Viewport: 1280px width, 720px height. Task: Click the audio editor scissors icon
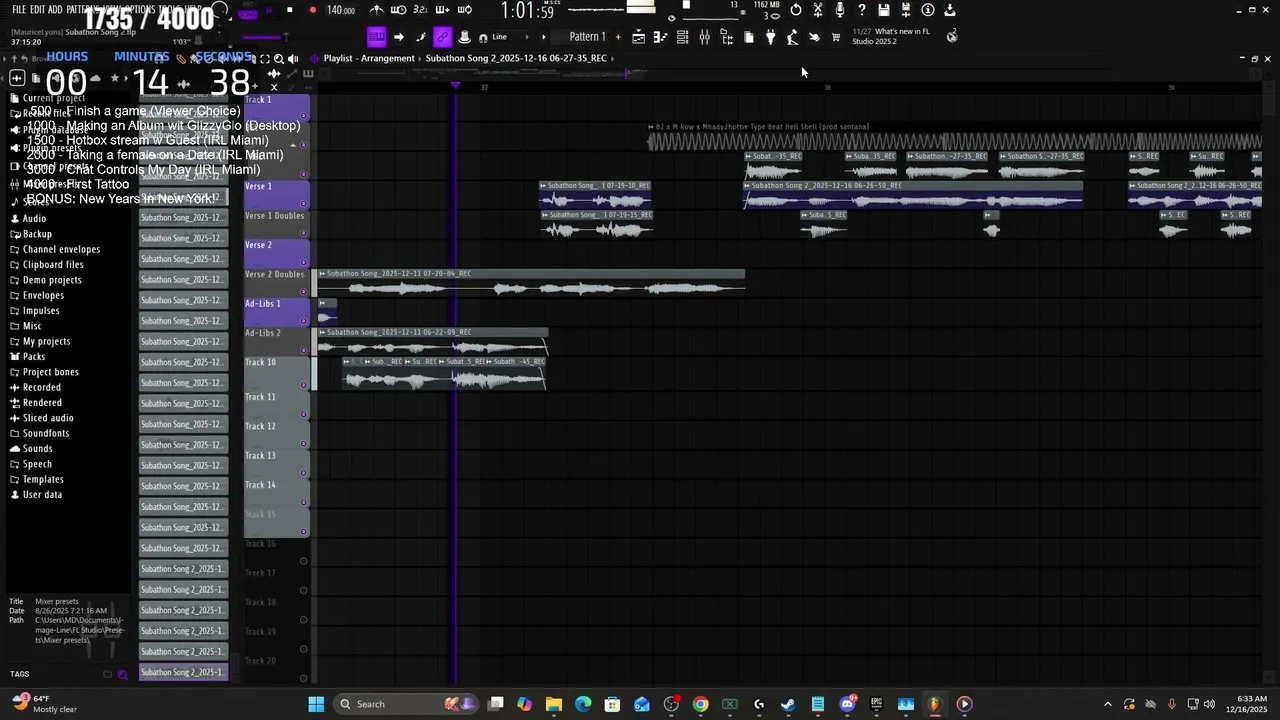click(x=818, y=10)
